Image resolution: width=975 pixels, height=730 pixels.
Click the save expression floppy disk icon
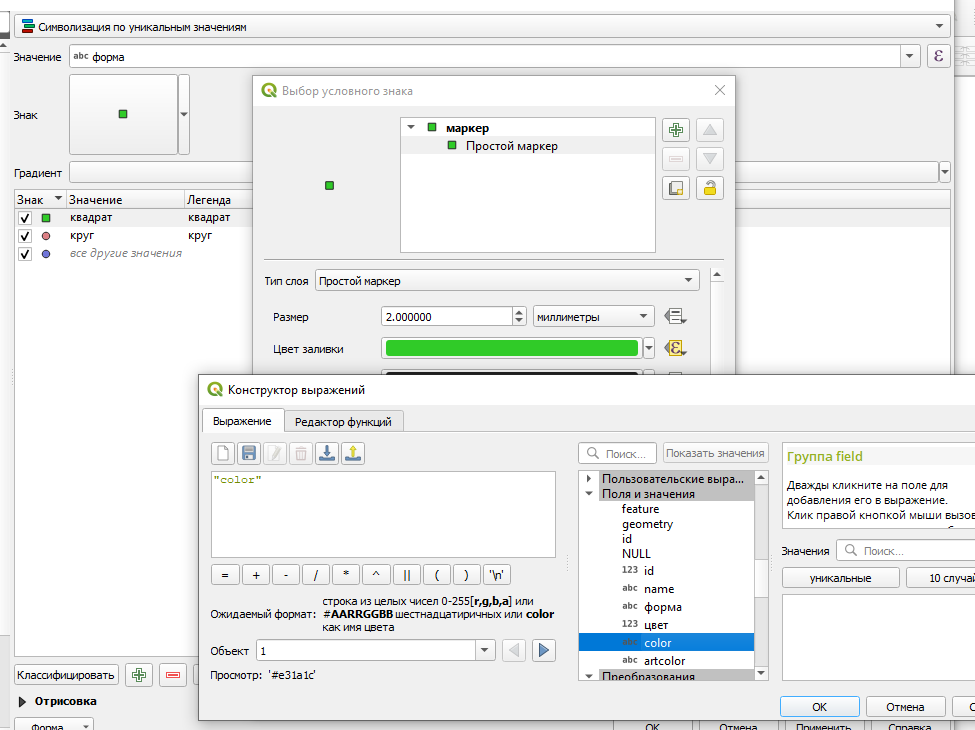tap(249, 453)
